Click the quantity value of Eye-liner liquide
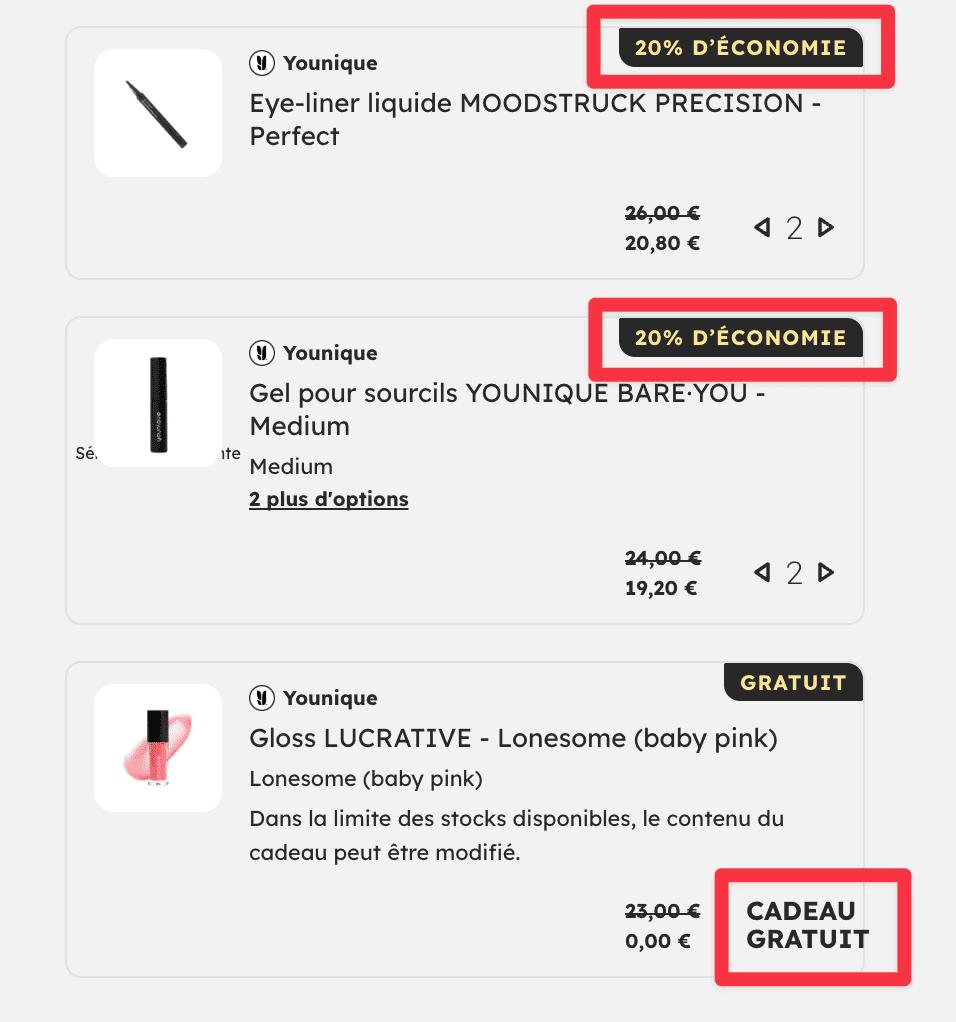 pyautogui.click(x=794, y=228)
